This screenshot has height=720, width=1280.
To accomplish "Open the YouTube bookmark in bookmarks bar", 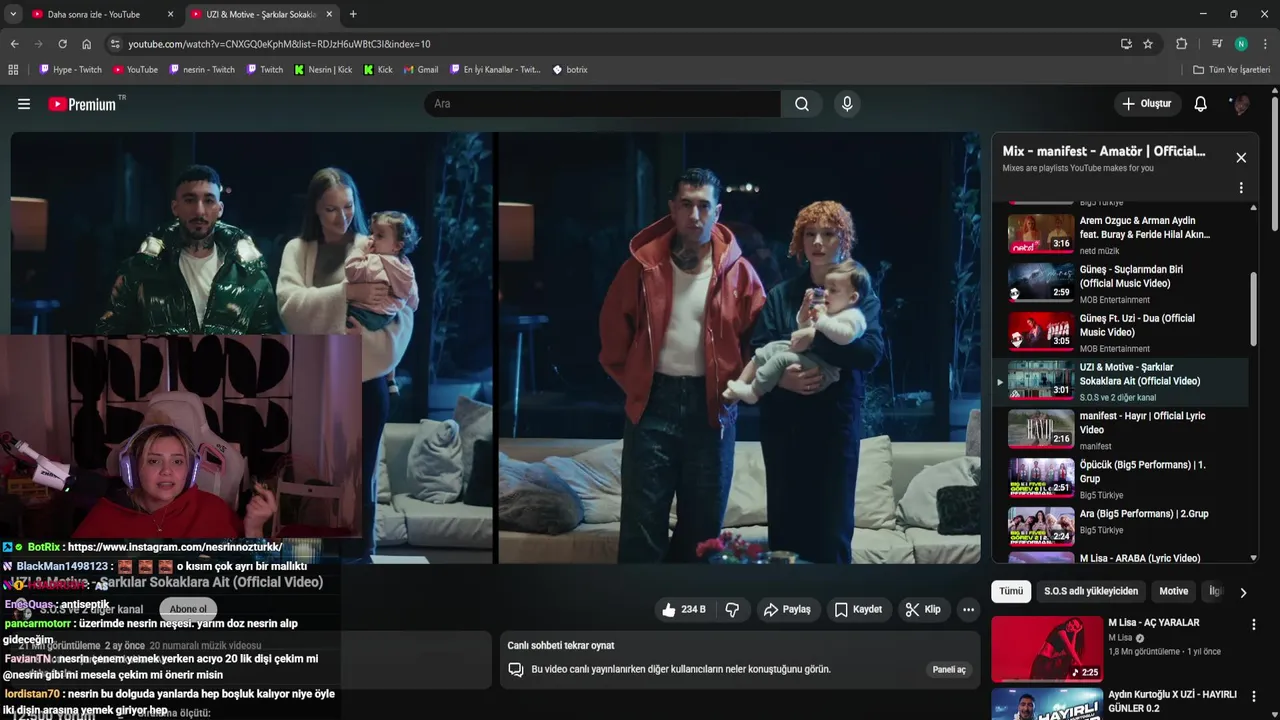I will pos(135,70).
